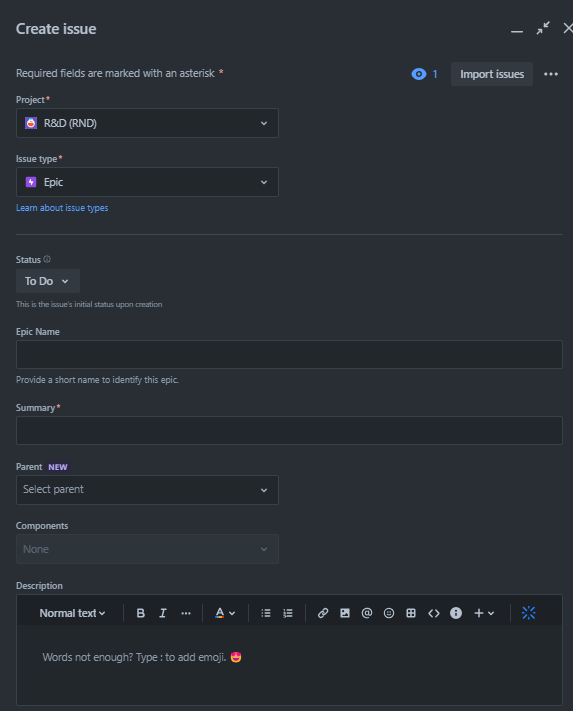Open the Components dropdown showing None

(147, 549)
